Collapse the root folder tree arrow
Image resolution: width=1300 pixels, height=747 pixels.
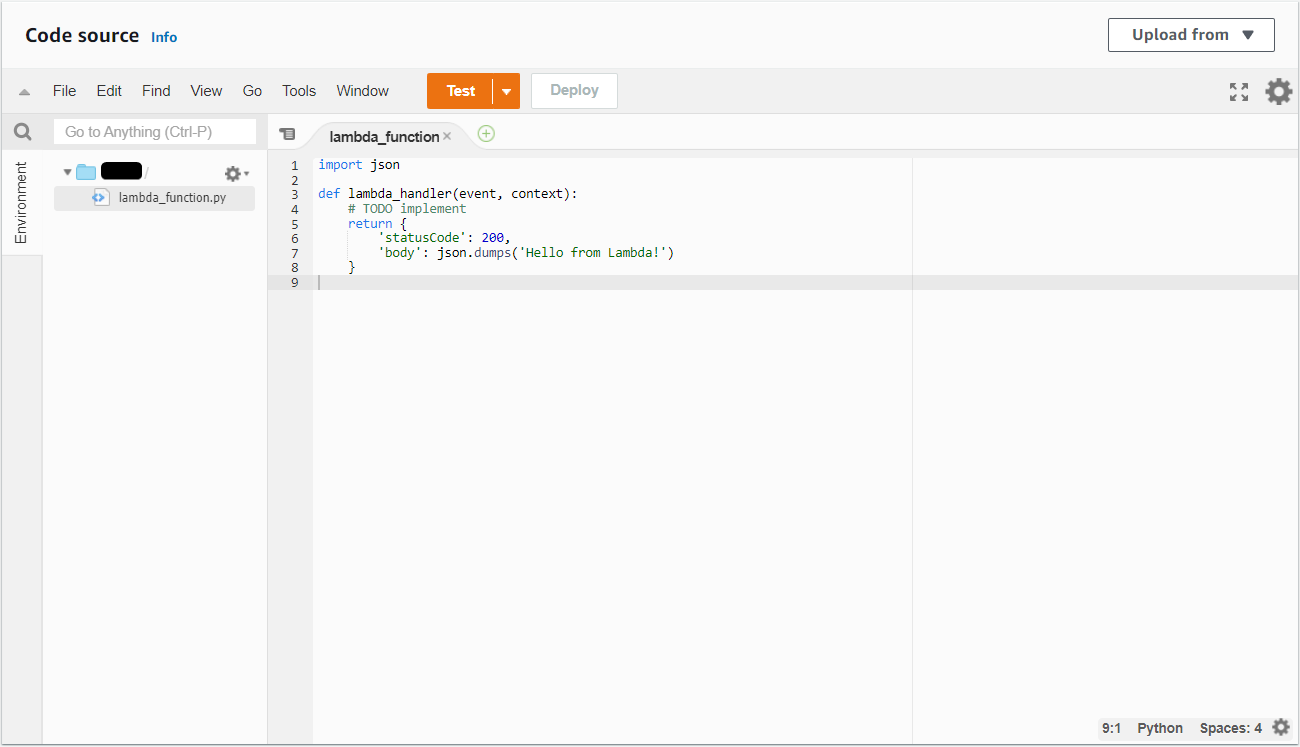tap(67, 172)
